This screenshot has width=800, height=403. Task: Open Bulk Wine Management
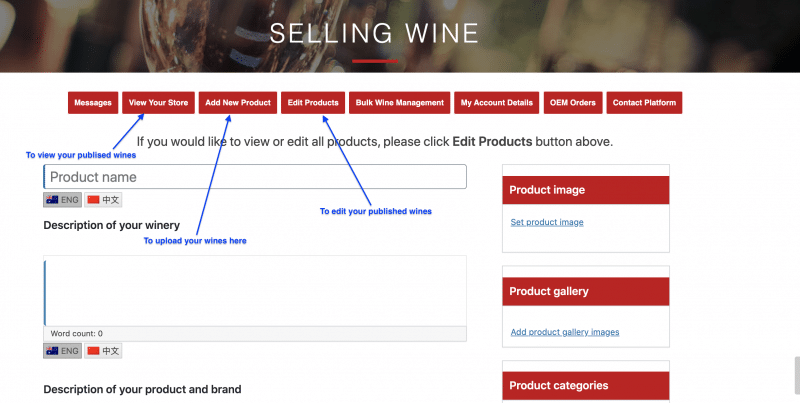pyautogui.click(x=399, y=103)
